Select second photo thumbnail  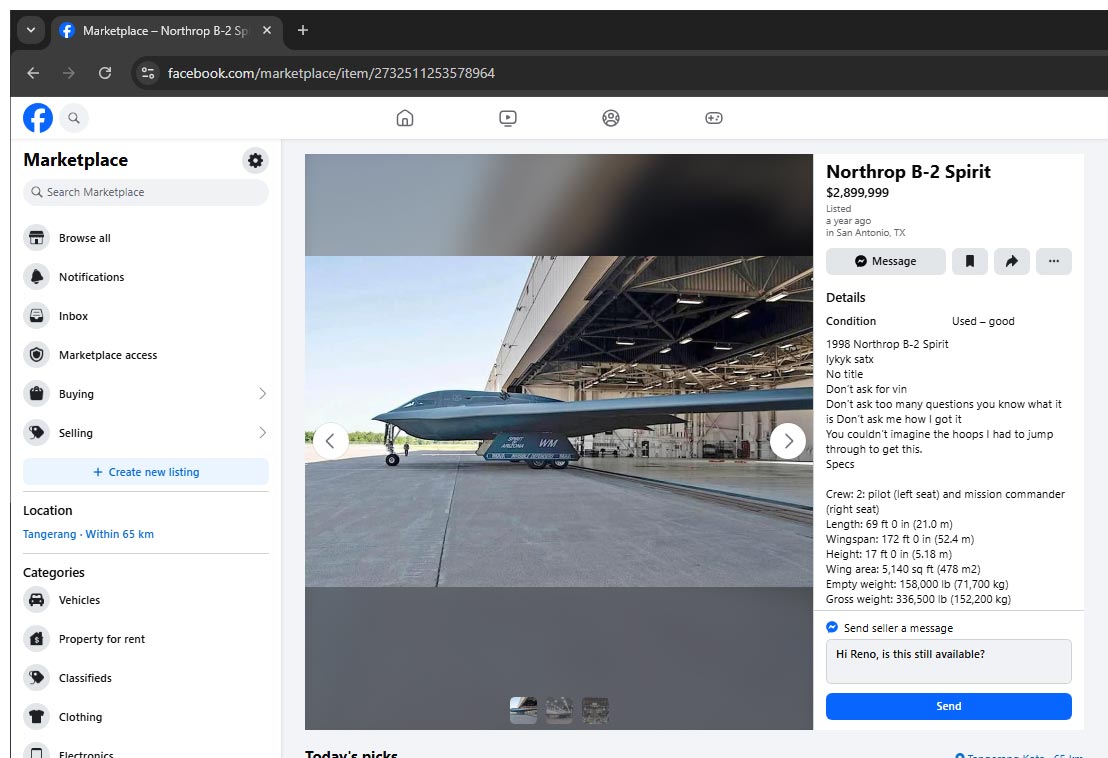click(x=559, y=711)
